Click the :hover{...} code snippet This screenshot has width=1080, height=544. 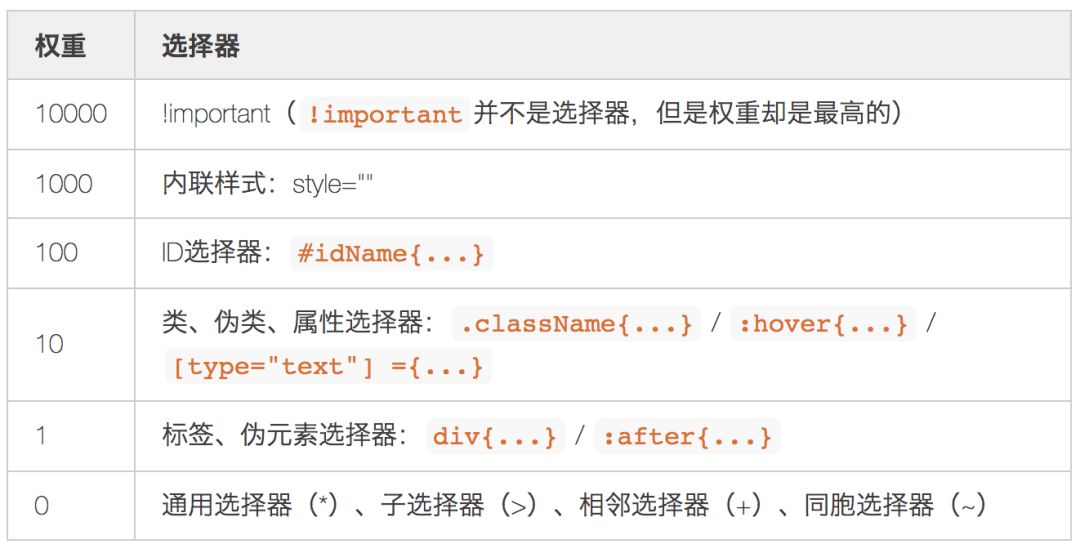(x=823, y=324)
